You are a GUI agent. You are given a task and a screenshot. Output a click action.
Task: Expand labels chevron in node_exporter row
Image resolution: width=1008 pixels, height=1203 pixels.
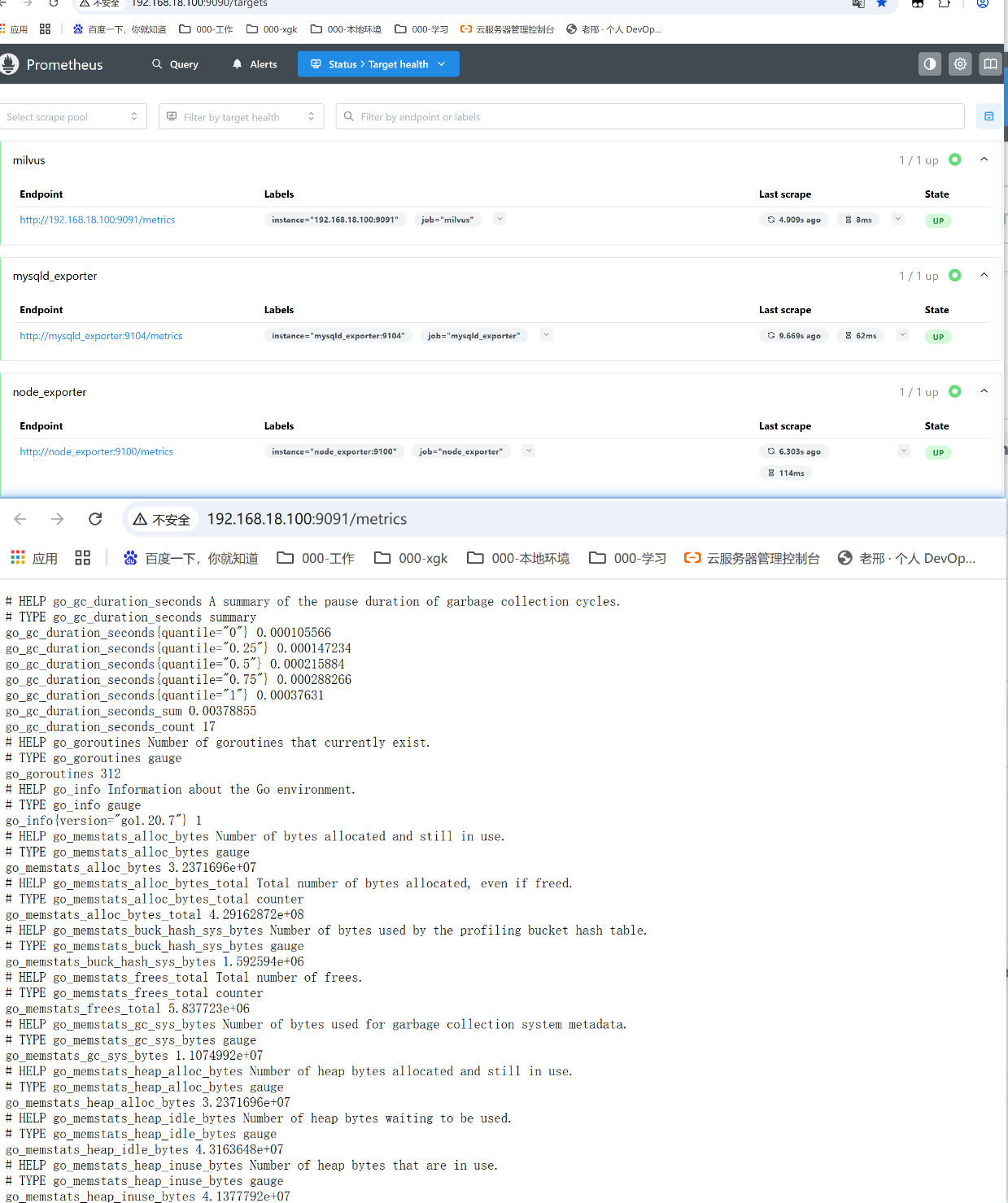529,451
